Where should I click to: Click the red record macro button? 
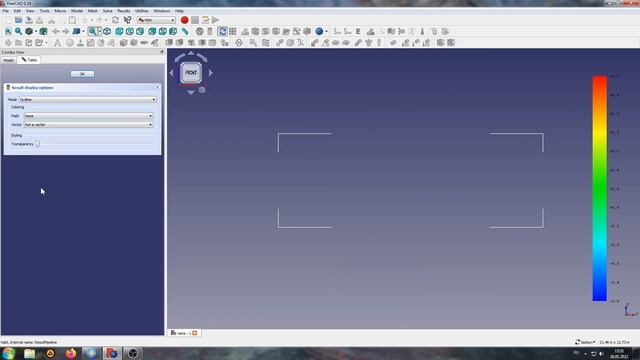184,20
